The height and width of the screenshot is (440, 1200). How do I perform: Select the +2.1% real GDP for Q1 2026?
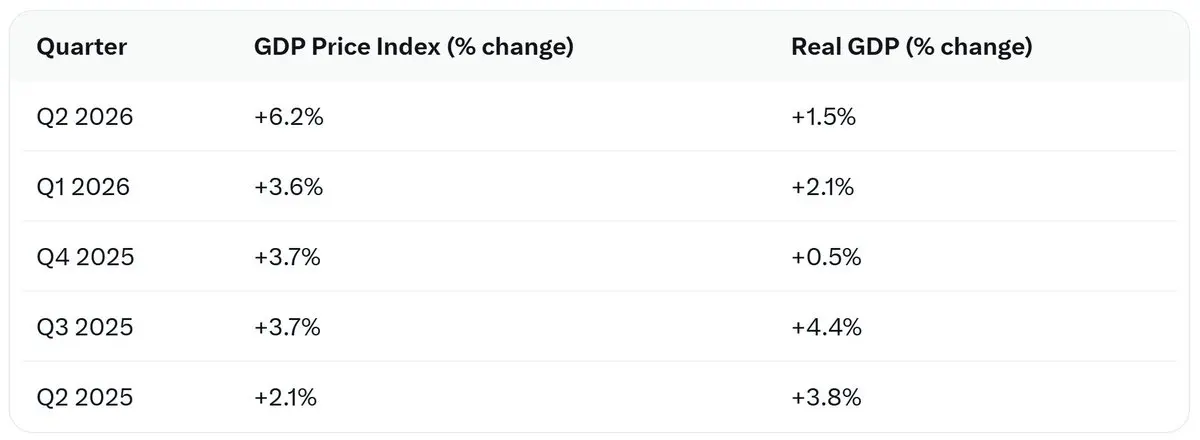coord(823,187)
